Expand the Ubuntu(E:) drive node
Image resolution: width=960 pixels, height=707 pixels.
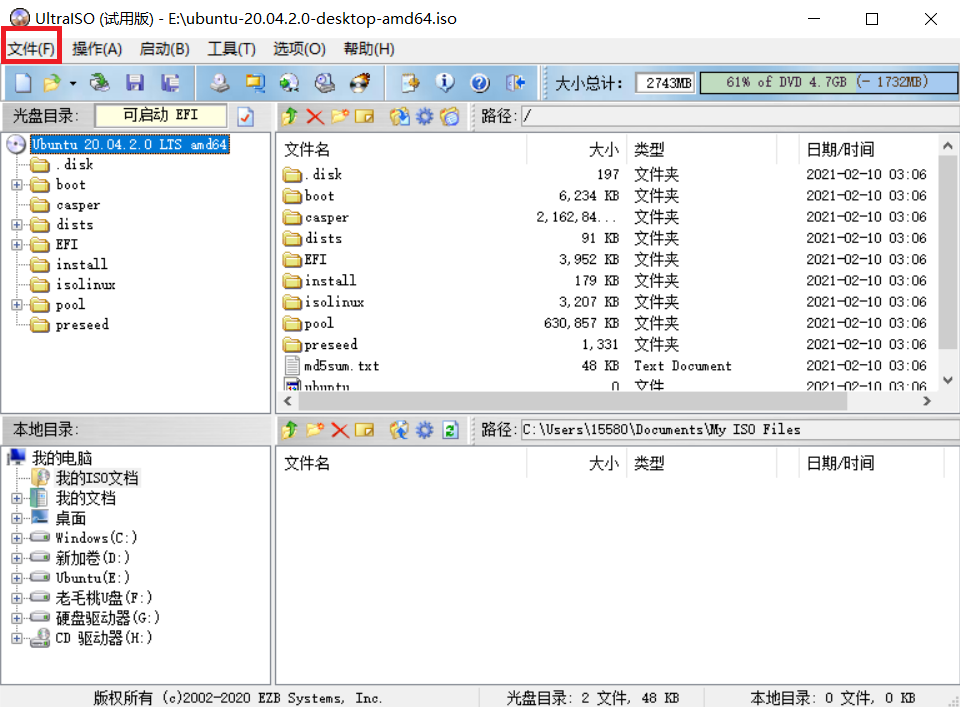click(17, 578)
